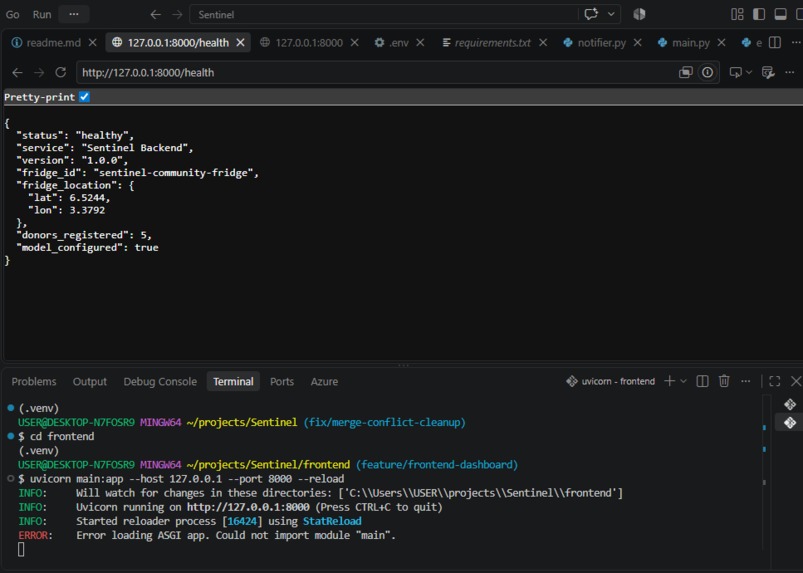The image size is (803, 573).
Task: Select the first terminal in terminal list
Action: tap(790, 405)
